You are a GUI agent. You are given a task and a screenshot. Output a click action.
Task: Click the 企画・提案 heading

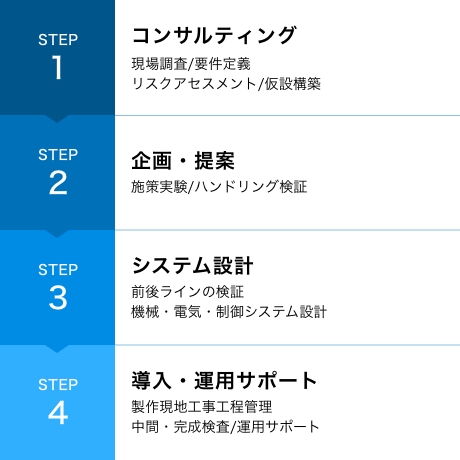[183, 161]
